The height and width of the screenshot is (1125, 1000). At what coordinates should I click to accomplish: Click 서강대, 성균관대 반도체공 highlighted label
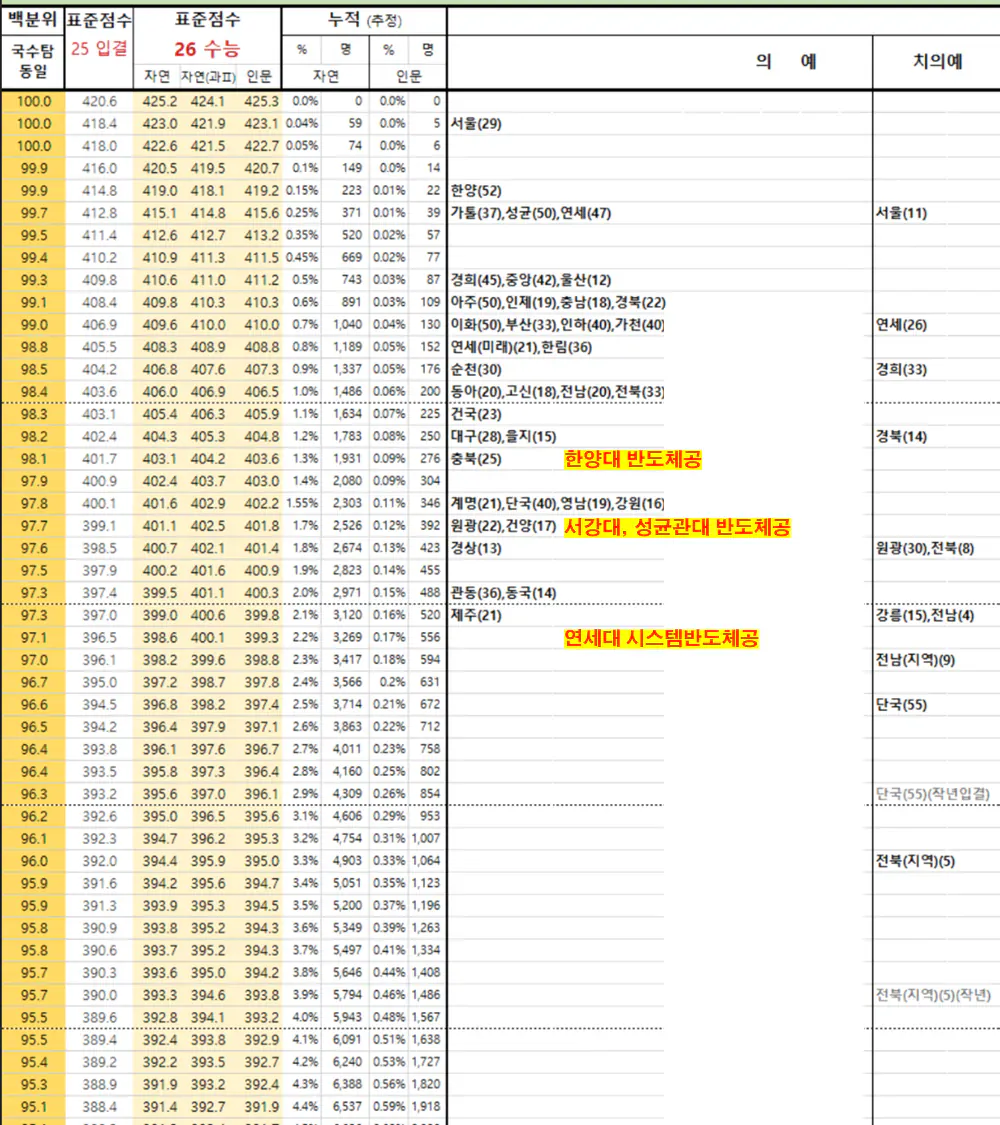[677, 527]
